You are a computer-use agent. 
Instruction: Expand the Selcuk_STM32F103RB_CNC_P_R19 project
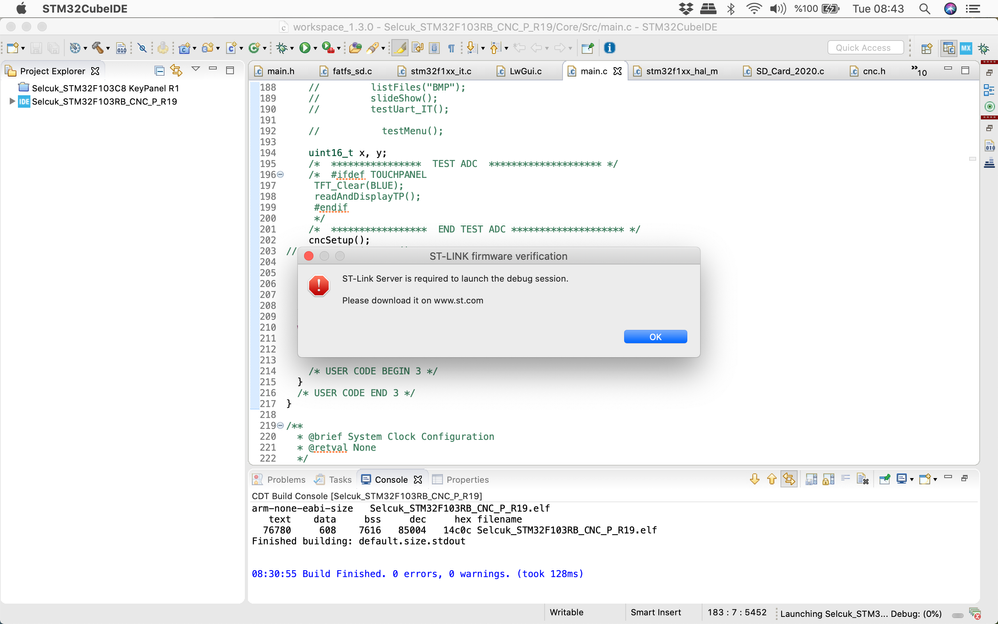11,101
